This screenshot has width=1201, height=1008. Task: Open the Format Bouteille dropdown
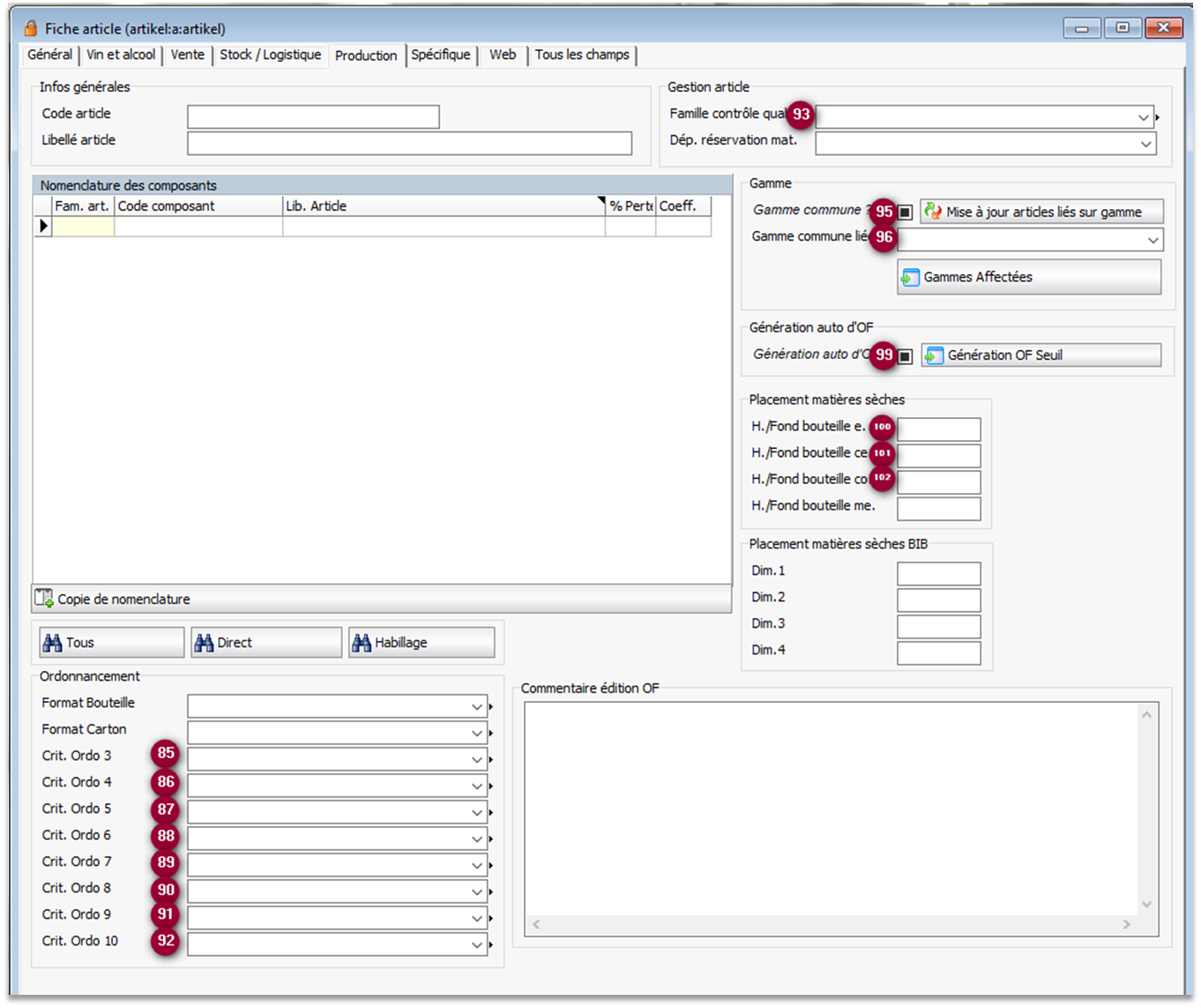pyautogui.click(x=476, y=706)
